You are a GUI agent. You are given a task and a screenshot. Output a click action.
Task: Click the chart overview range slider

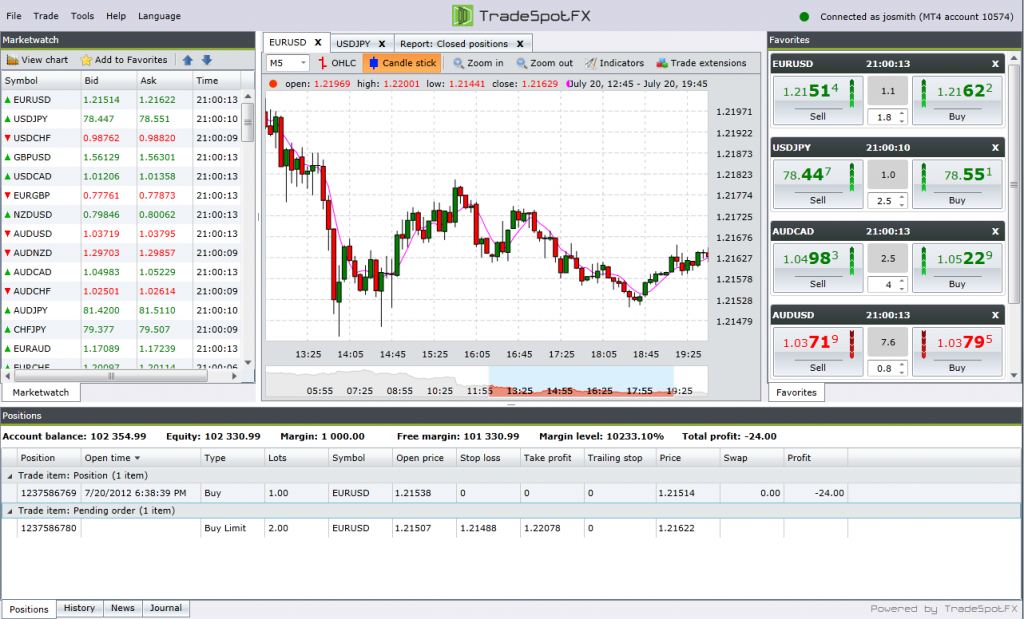[580, 381]
